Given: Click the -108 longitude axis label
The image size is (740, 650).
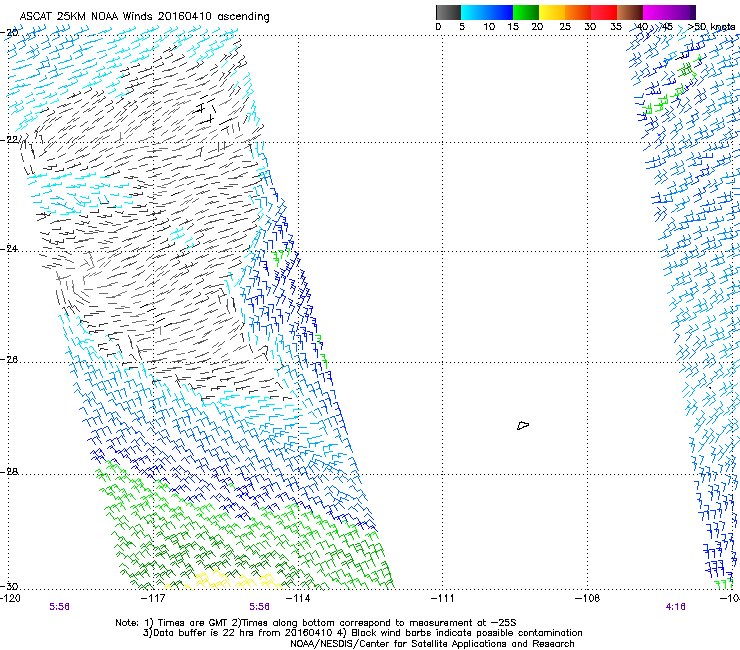Looking at the screenshot, I should pos(588,599).
